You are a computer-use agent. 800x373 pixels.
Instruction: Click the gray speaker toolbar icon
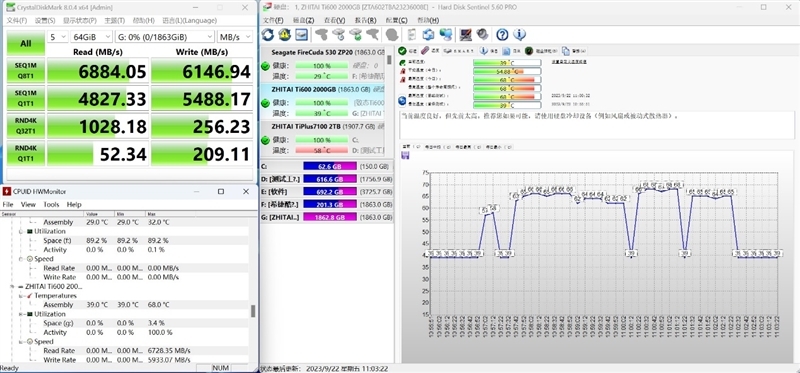coord(482,35)
